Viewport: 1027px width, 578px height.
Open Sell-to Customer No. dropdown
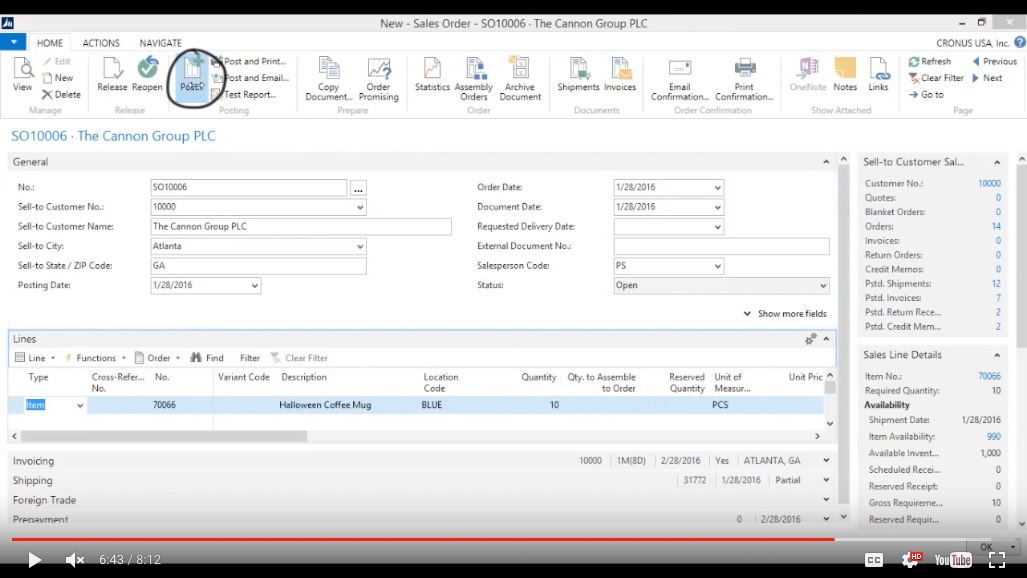pyautogui.click(x=360, y=207)
